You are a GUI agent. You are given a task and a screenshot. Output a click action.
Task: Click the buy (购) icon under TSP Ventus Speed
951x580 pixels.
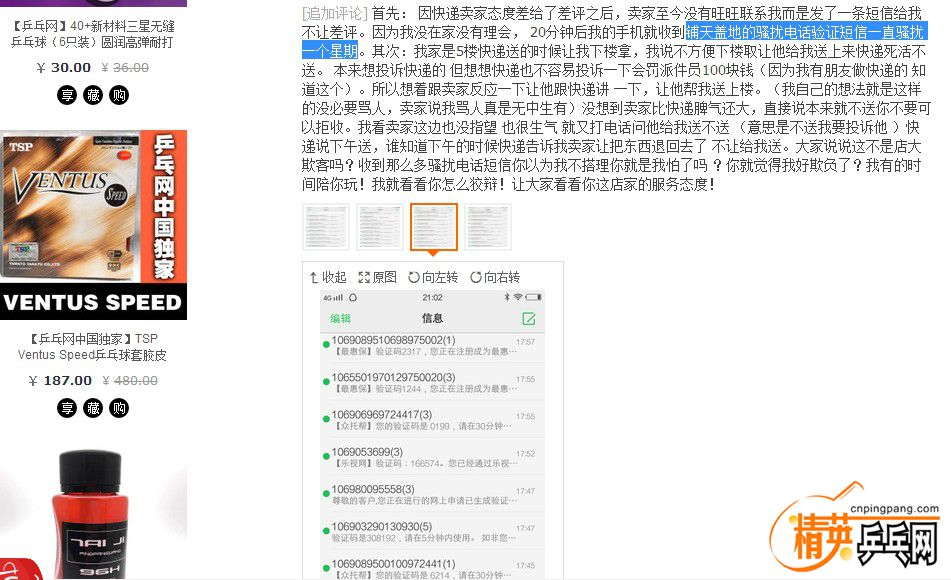[x=119, y=408]
